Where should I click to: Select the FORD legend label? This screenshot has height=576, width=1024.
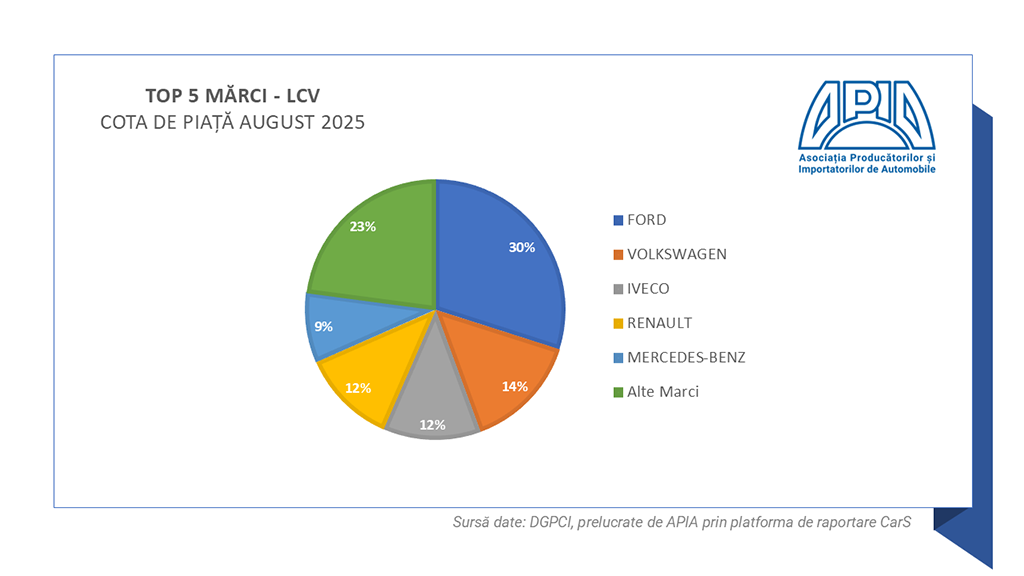click(646, 220)
